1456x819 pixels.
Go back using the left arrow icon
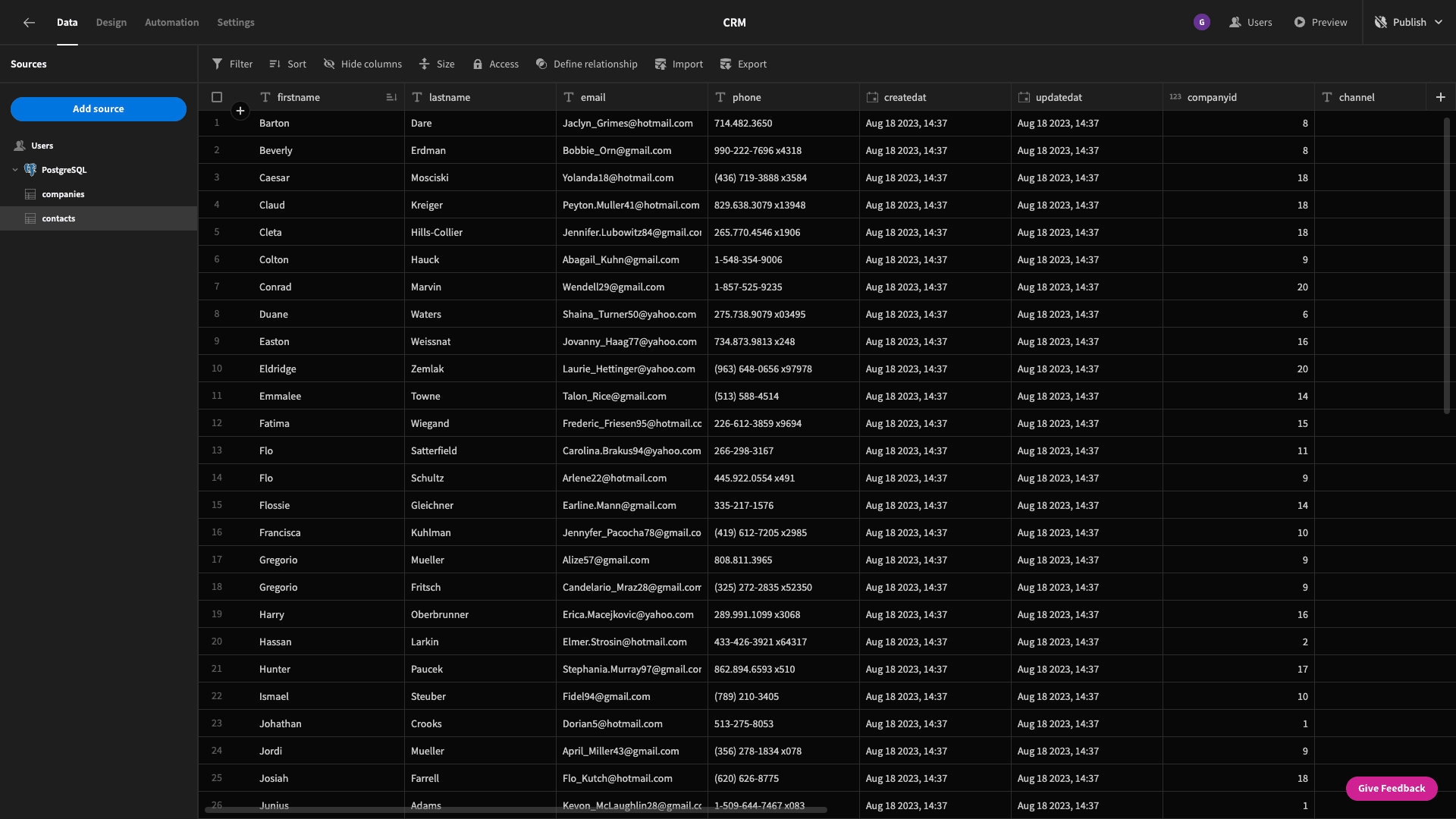coord(29,23)
